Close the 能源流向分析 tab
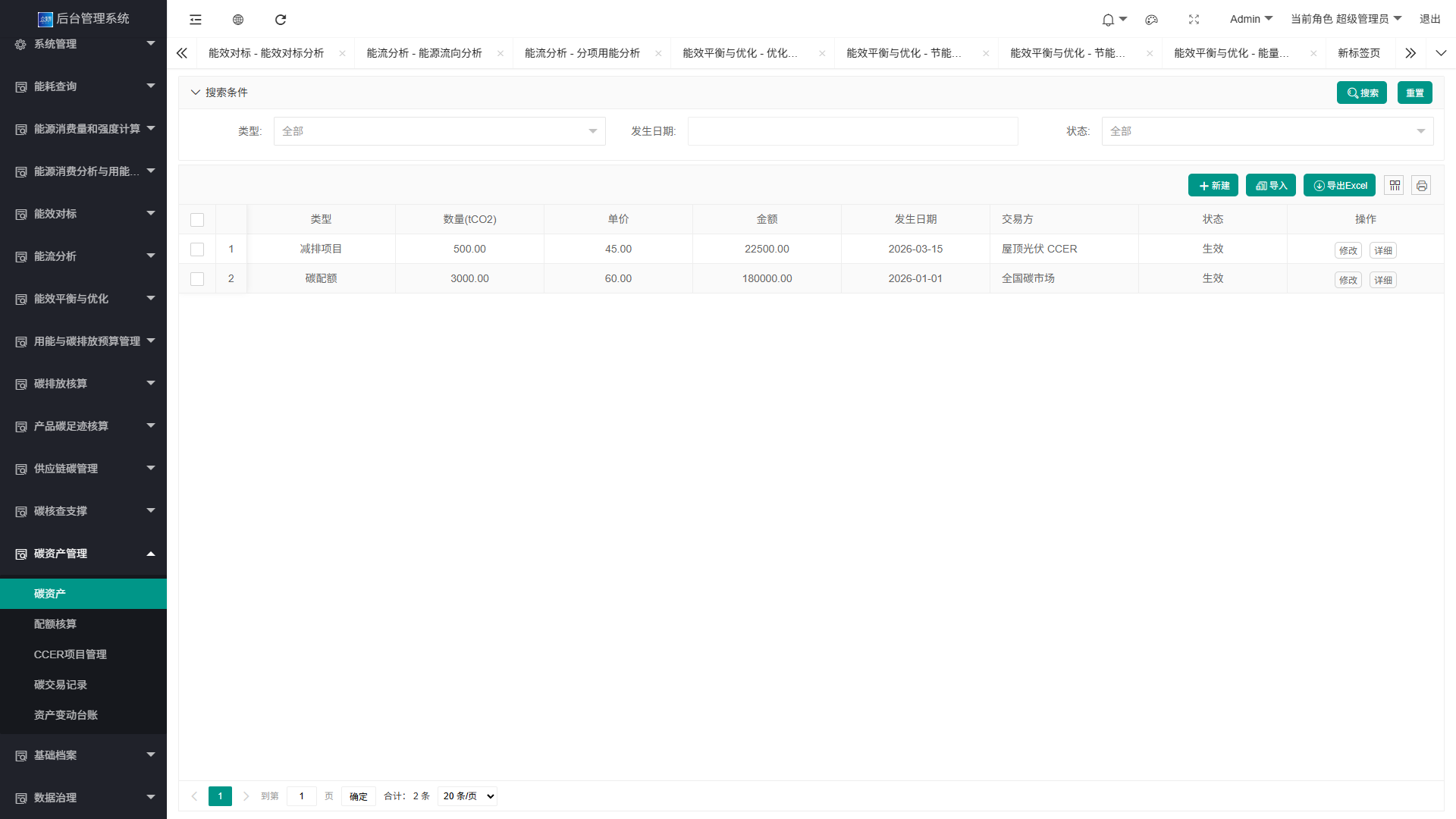Screen dimensions: 1456x819 click(x=500, y=53)
